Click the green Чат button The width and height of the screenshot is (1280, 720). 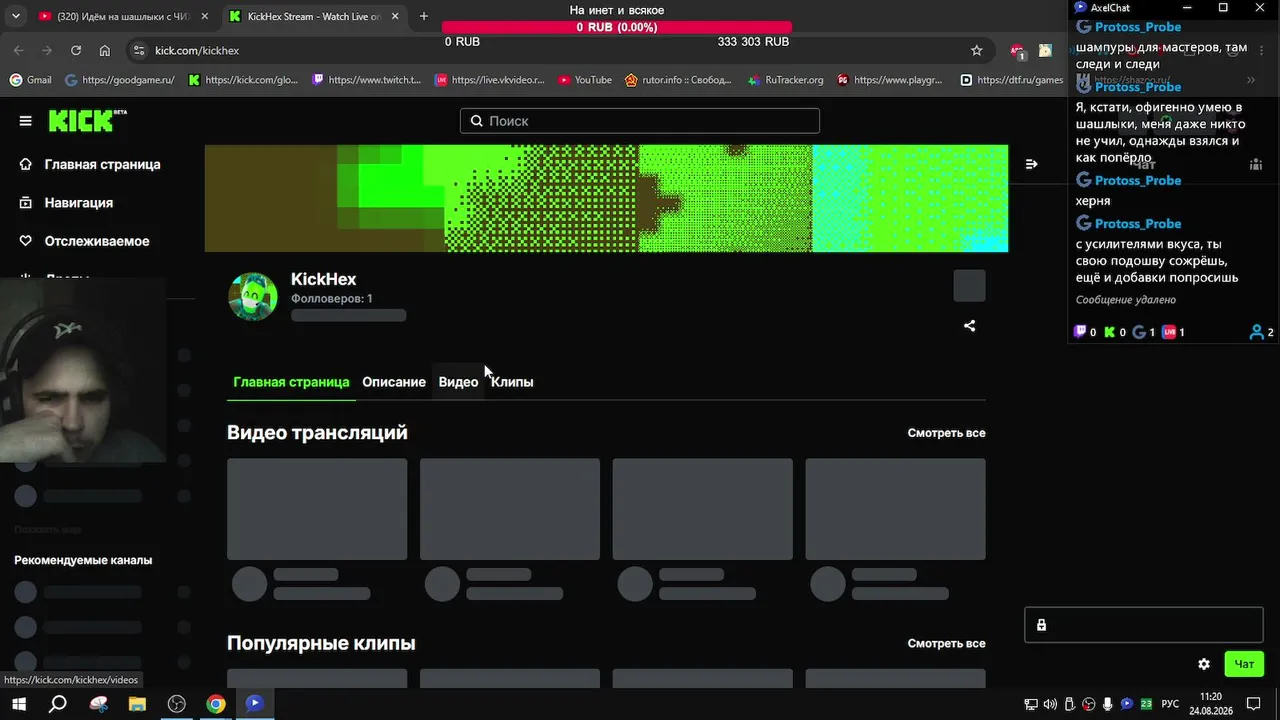pos(1244,664)
